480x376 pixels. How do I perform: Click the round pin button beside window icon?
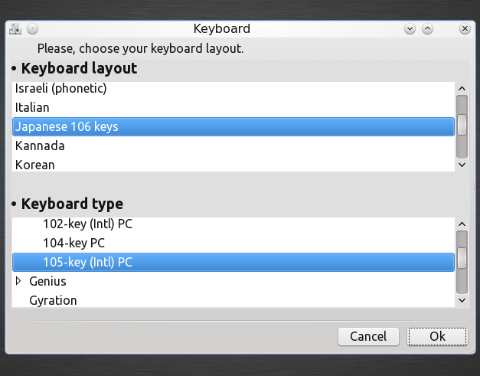32,29
